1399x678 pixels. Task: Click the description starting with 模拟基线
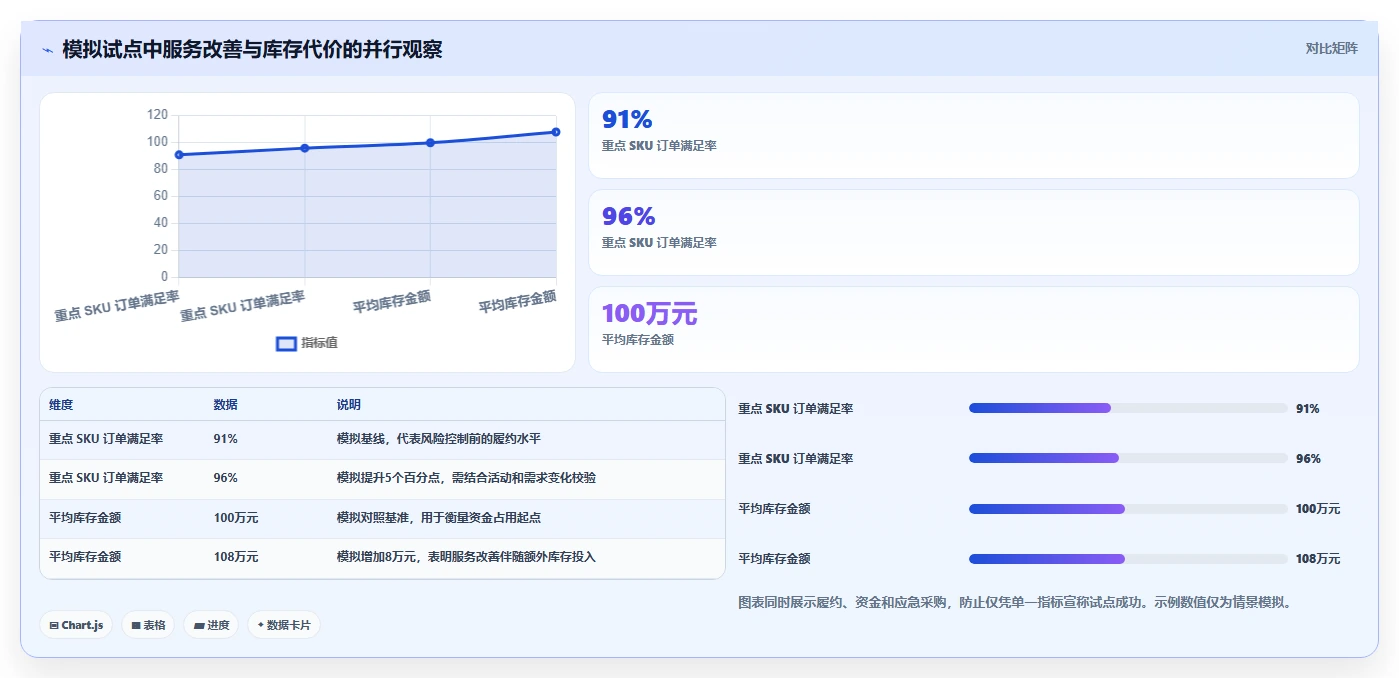[439, 439]
